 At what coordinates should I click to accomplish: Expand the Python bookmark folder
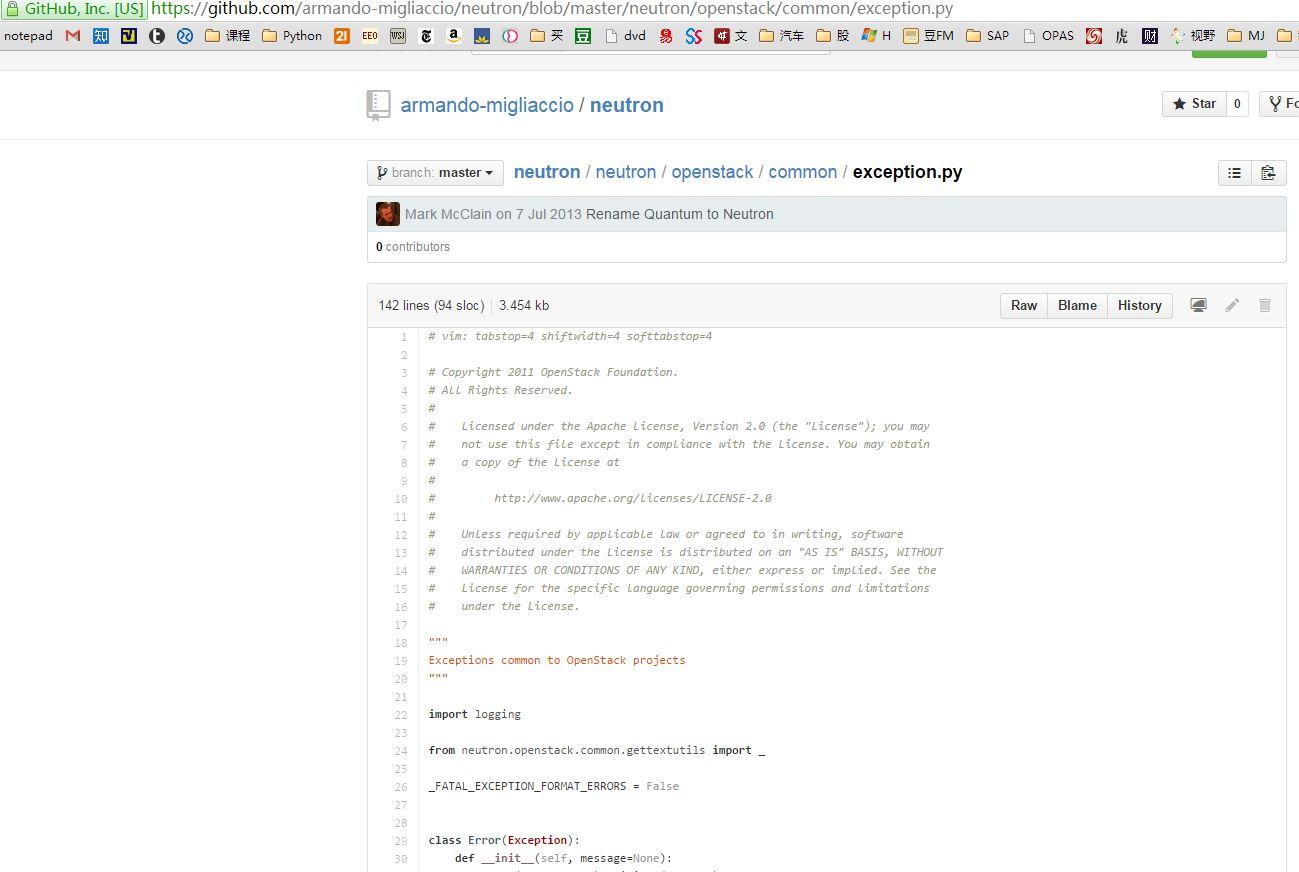pos(292,36)
